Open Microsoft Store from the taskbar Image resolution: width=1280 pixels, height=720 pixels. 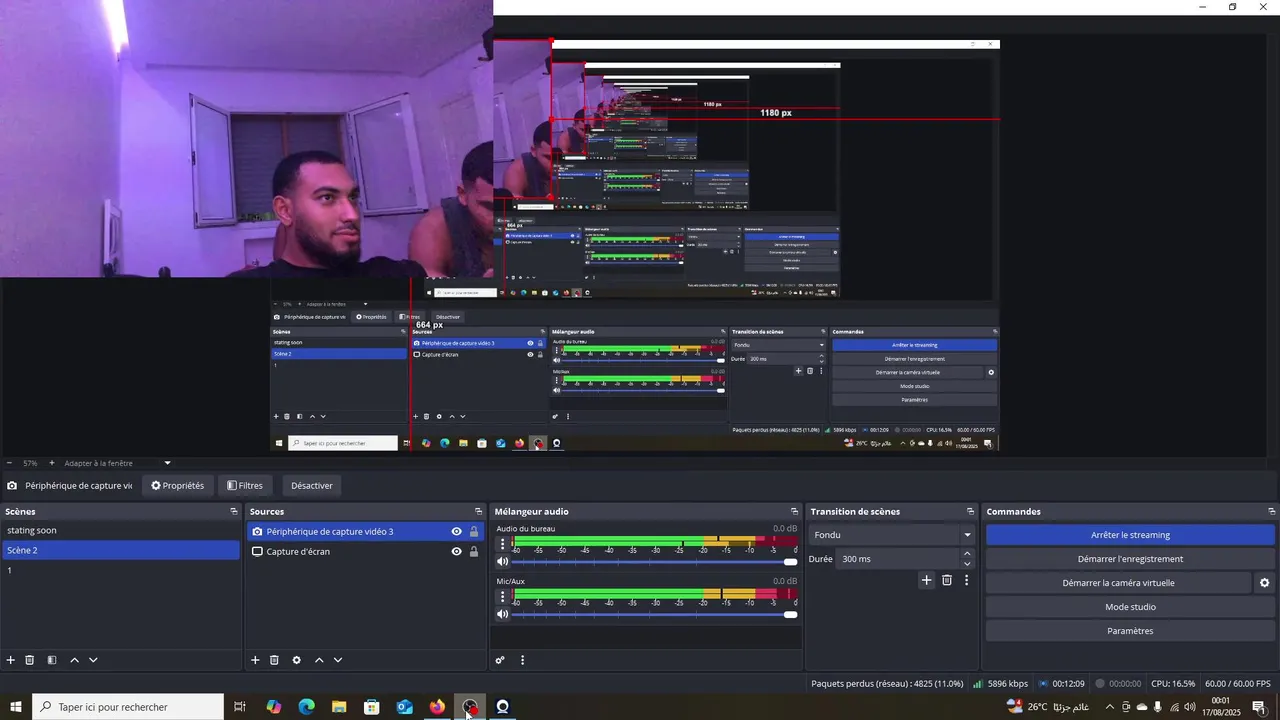pyautogui.click(x=372, y=707)
